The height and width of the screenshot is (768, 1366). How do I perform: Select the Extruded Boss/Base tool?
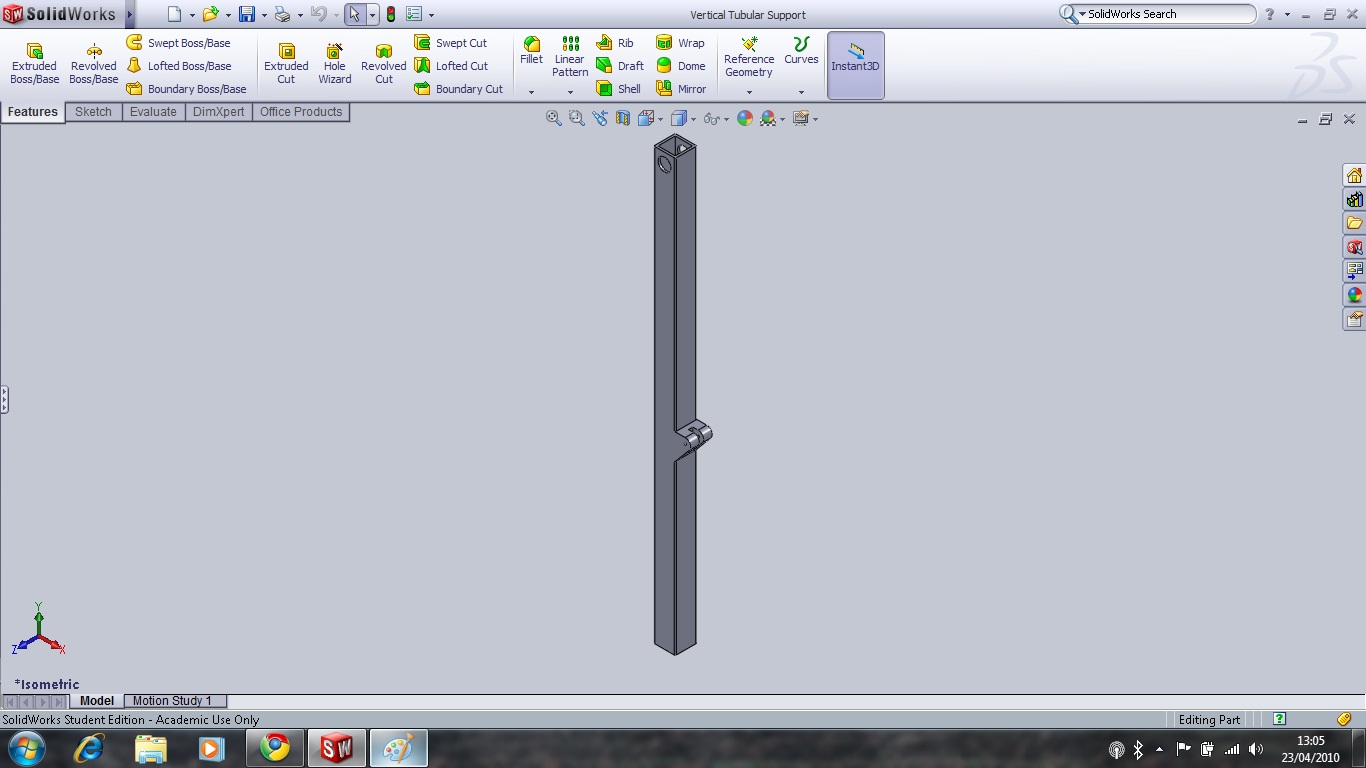(34, 63)
